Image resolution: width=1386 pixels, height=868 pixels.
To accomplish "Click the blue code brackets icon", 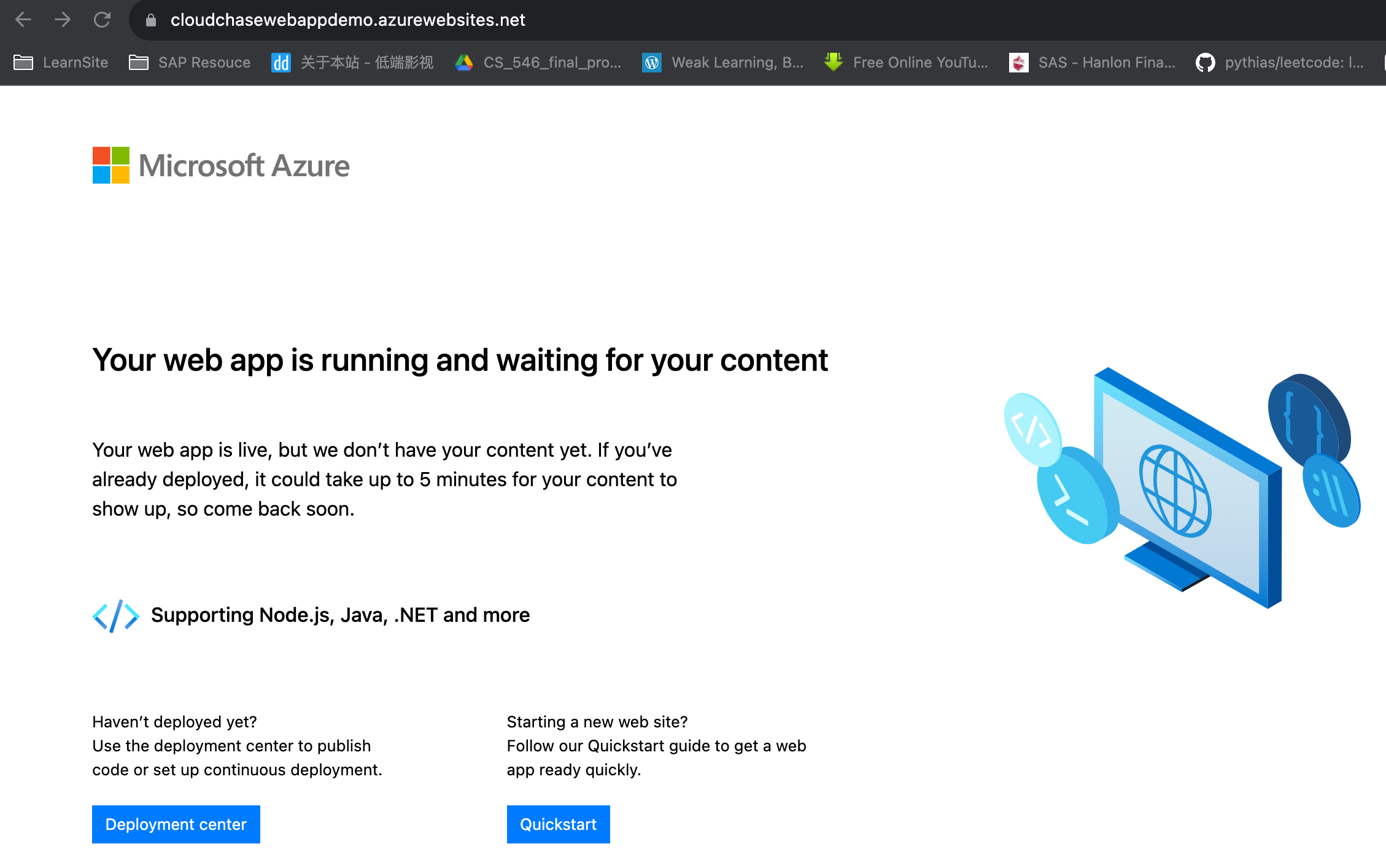I will 116,616.
